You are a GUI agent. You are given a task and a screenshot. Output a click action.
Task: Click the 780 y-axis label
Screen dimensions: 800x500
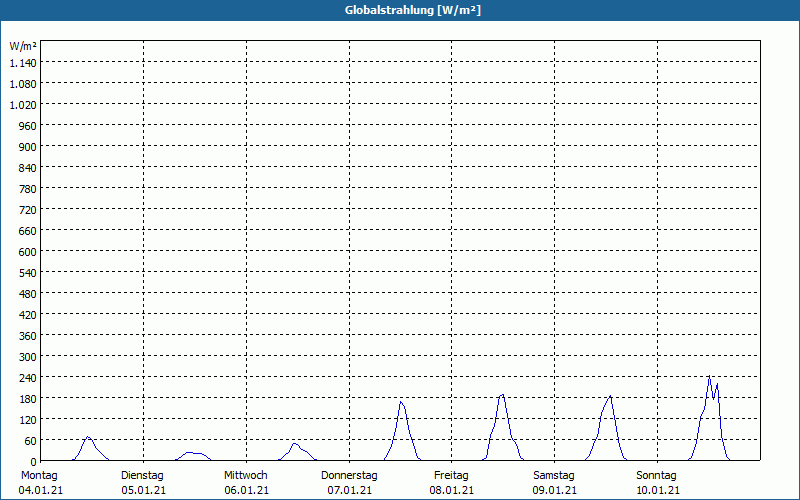click(28, 189)
